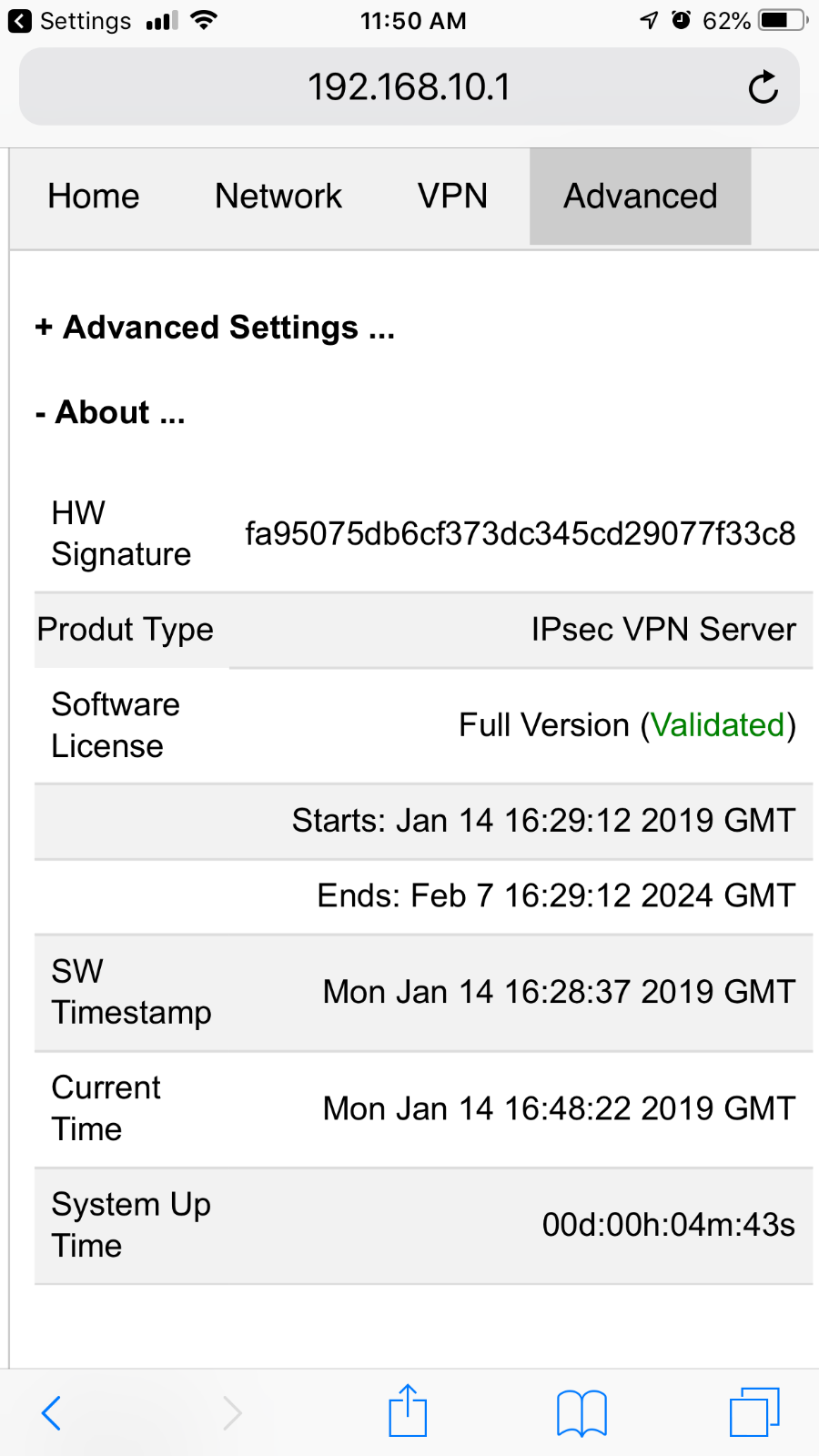Viewport: 819px width, 1456px height.
Task: Open the Network tab
Action: (x=278, y=197)
